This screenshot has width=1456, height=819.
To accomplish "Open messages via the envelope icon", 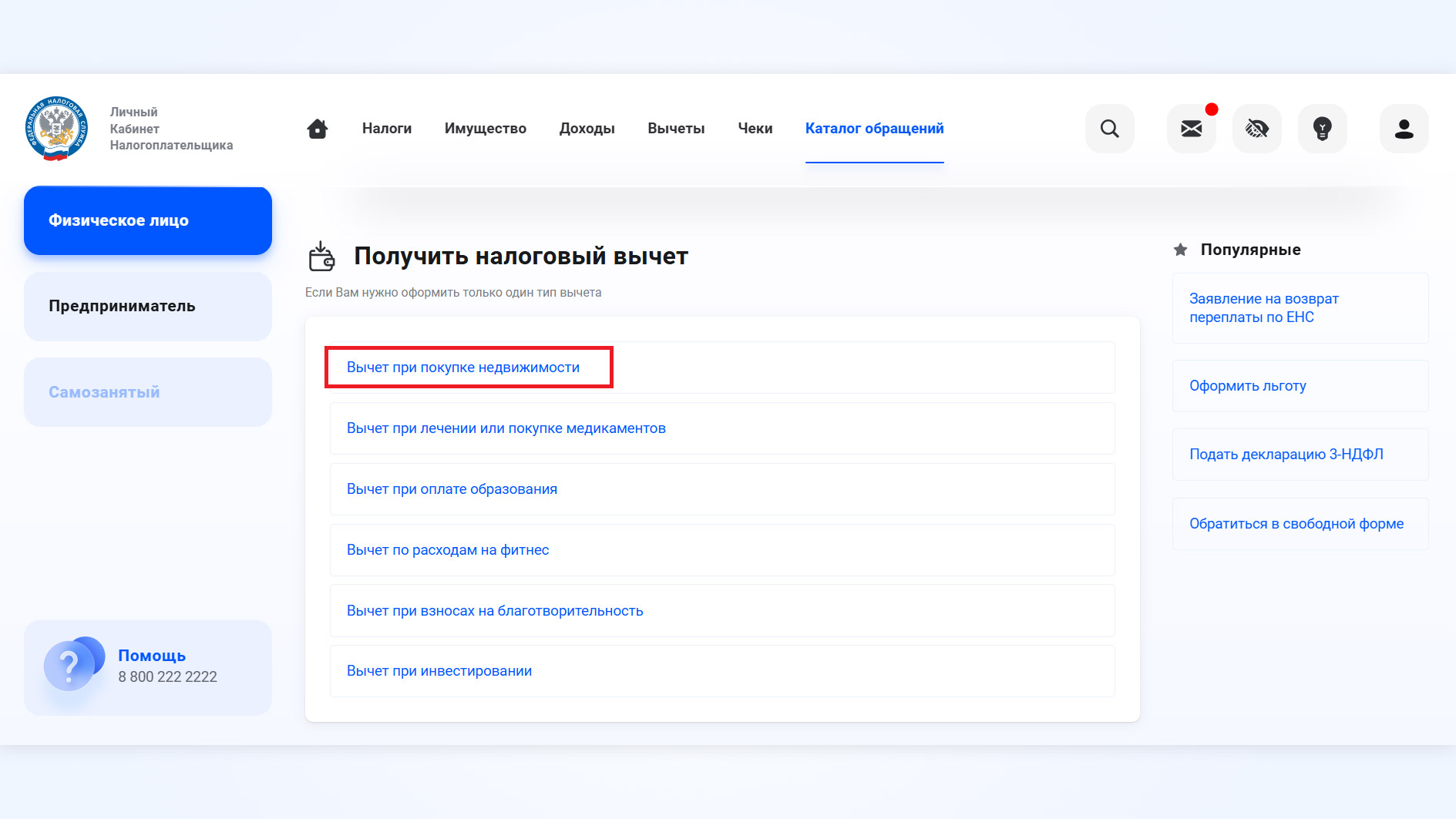I will pos(1191,129).
